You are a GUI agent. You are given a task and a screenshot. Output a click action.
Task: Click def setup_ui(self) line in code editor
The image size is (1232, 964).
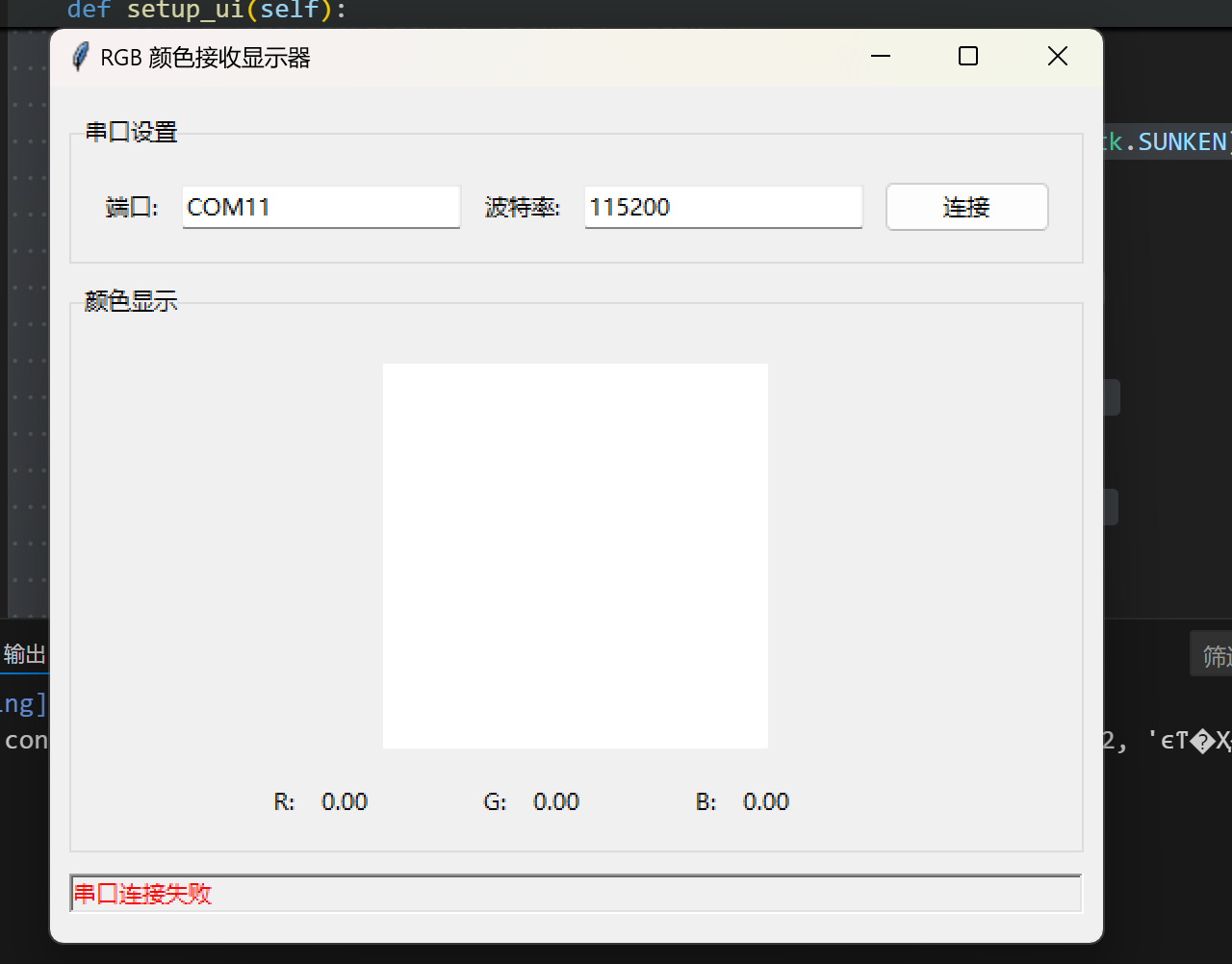[x=207, y=11]
